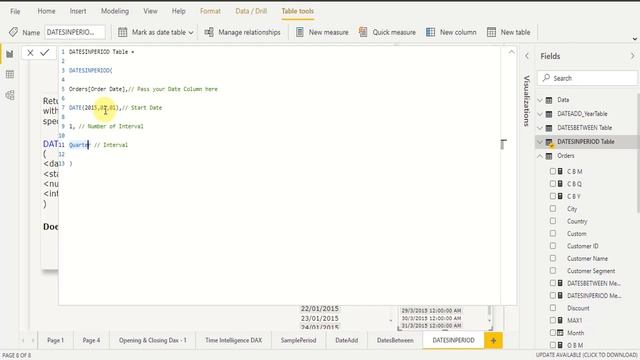Viewport: 640px width, 360px height.
Task: Open the Data / Drill tab
Action: pos(251,11)
